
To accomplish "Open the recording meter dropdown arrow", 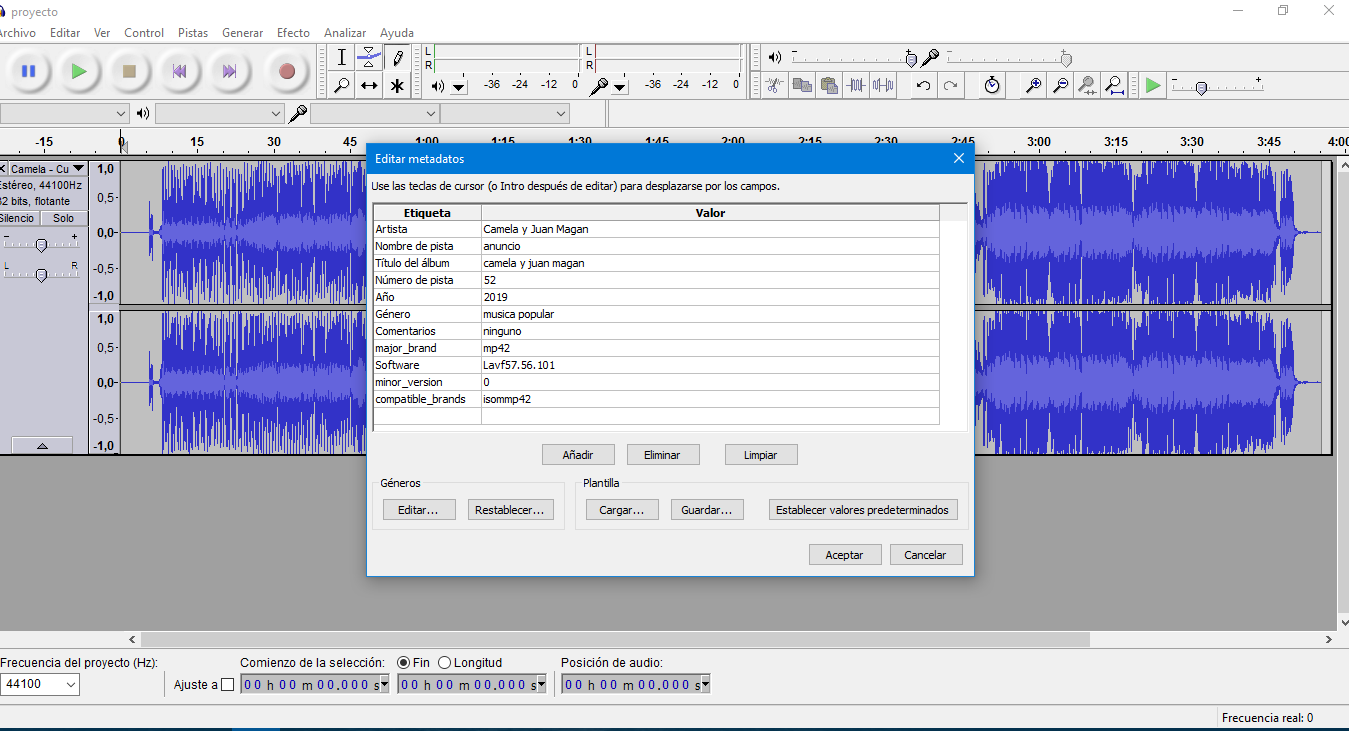I will [x=620, y=87].
